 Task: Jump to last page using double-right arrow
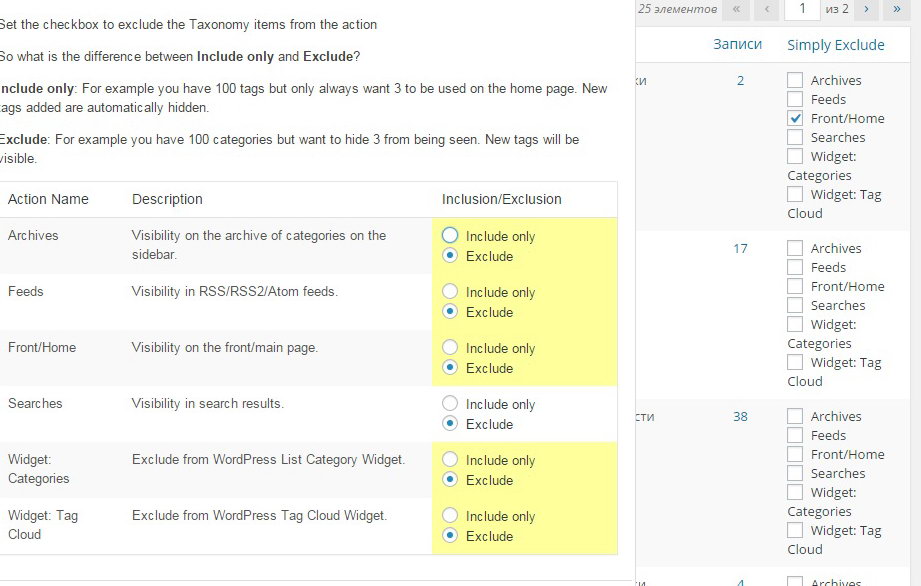[x=896, y=9]
